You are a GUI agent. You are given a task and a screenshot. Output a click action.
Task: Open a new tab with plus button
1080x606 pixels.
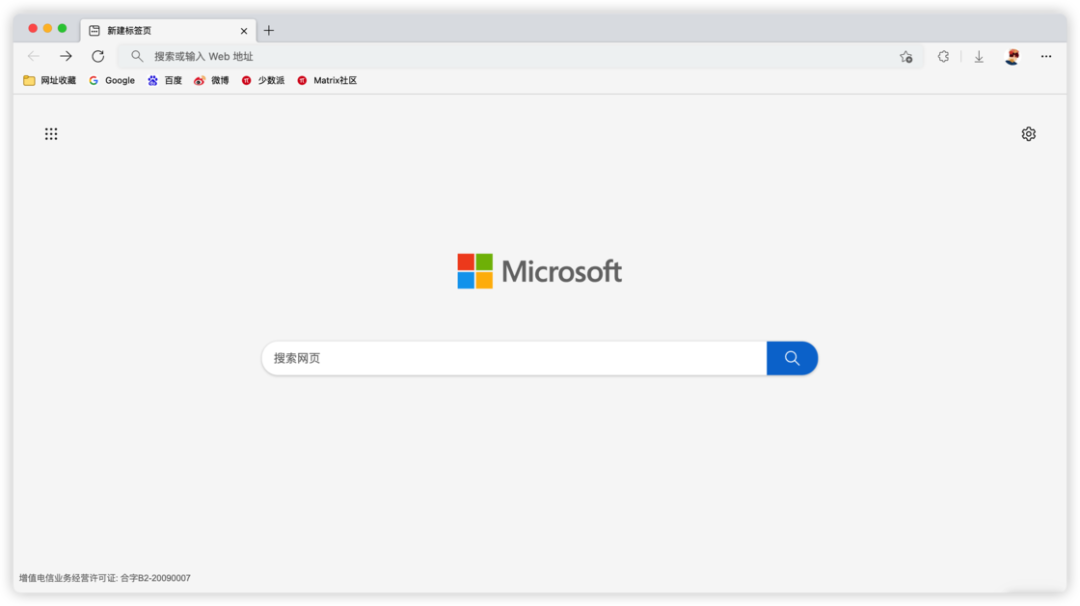269,30
